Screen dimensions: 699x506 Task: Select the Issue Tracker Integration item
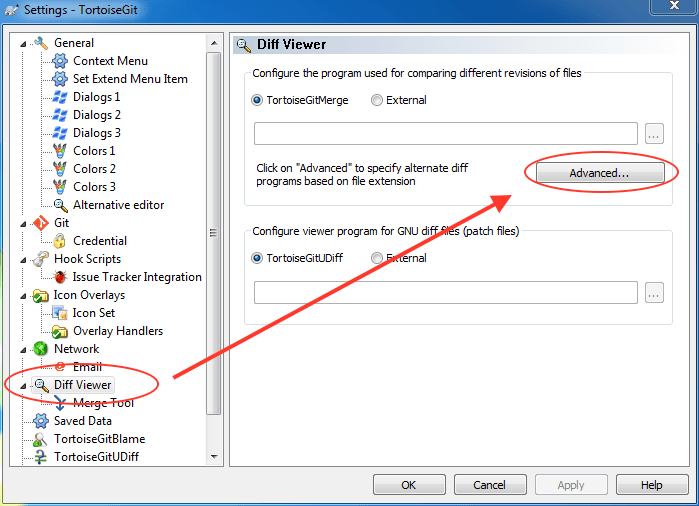click(137, 277)
